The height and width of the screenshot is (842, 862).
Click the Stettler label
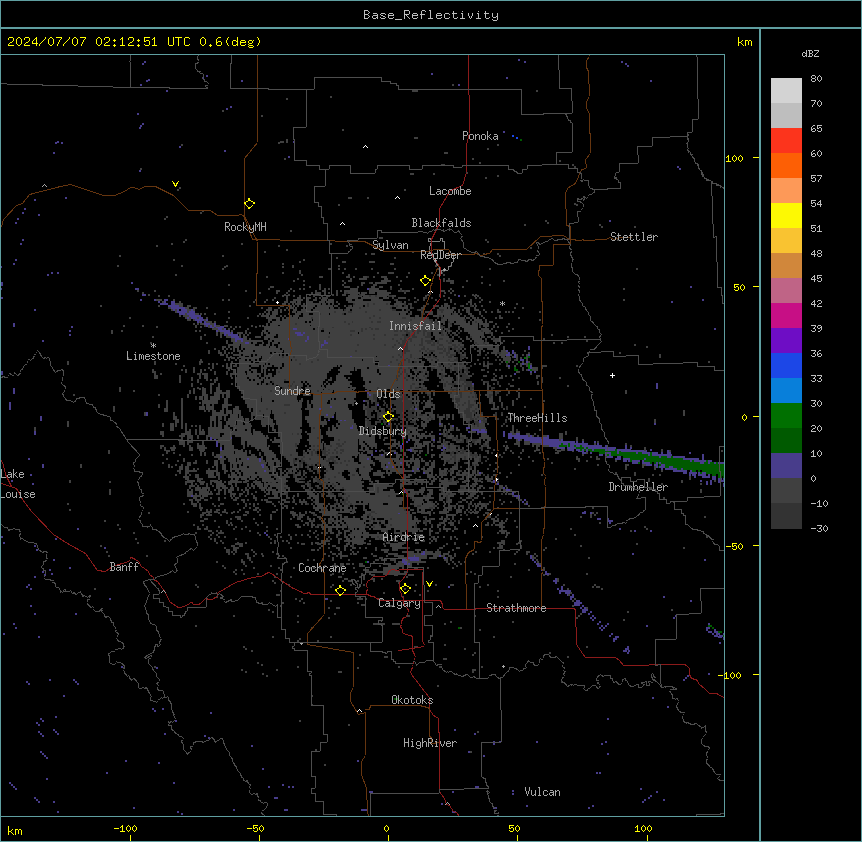(634, 237)
